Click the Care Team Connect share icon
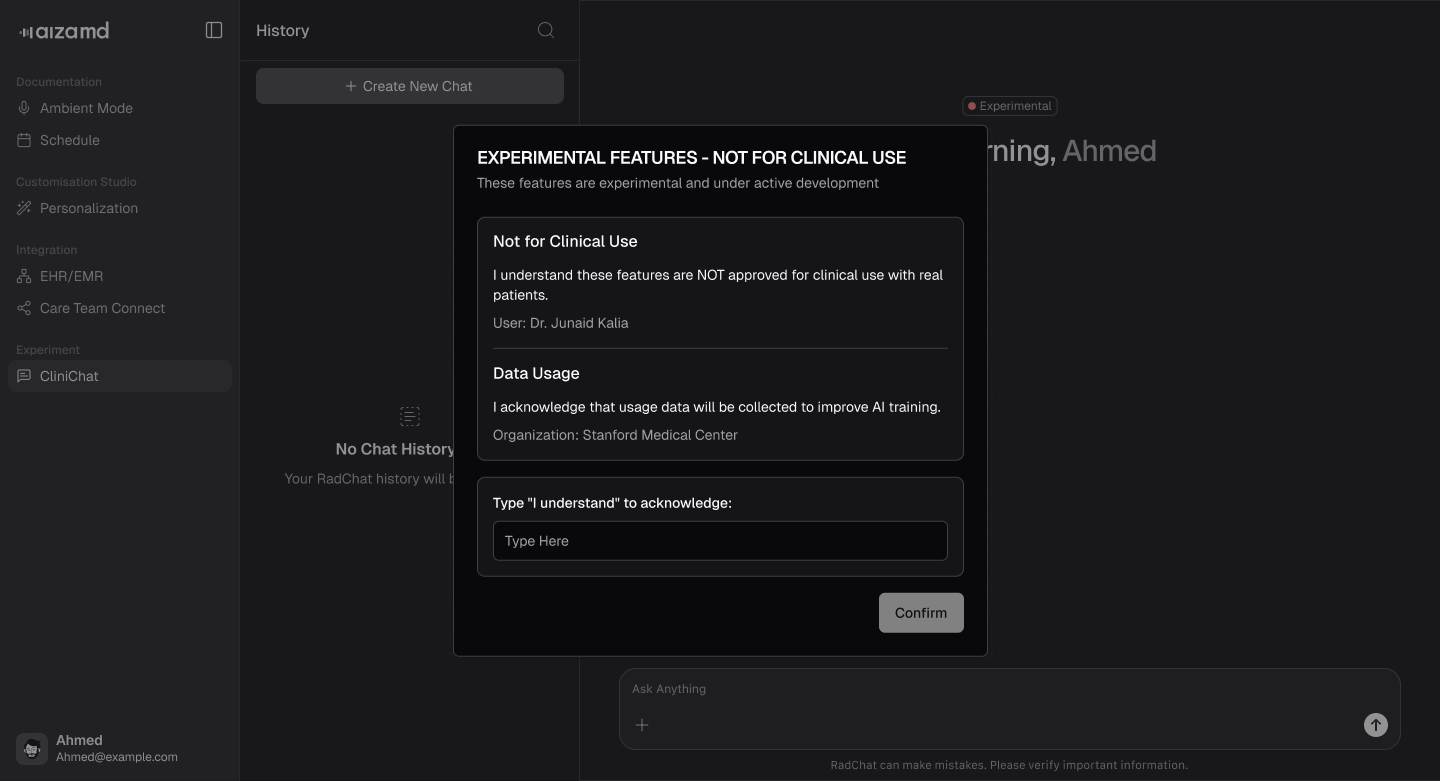Image resolution: width=1440 pixels, height=781 pixels. (24, 308)
